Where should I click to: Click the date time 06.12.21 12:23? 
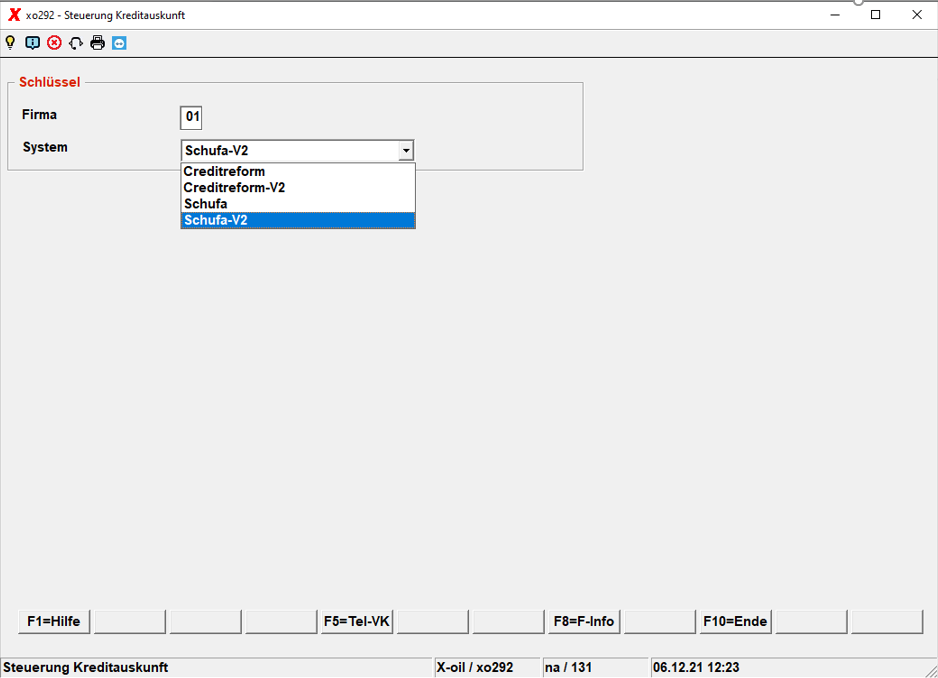pos(696,667)
